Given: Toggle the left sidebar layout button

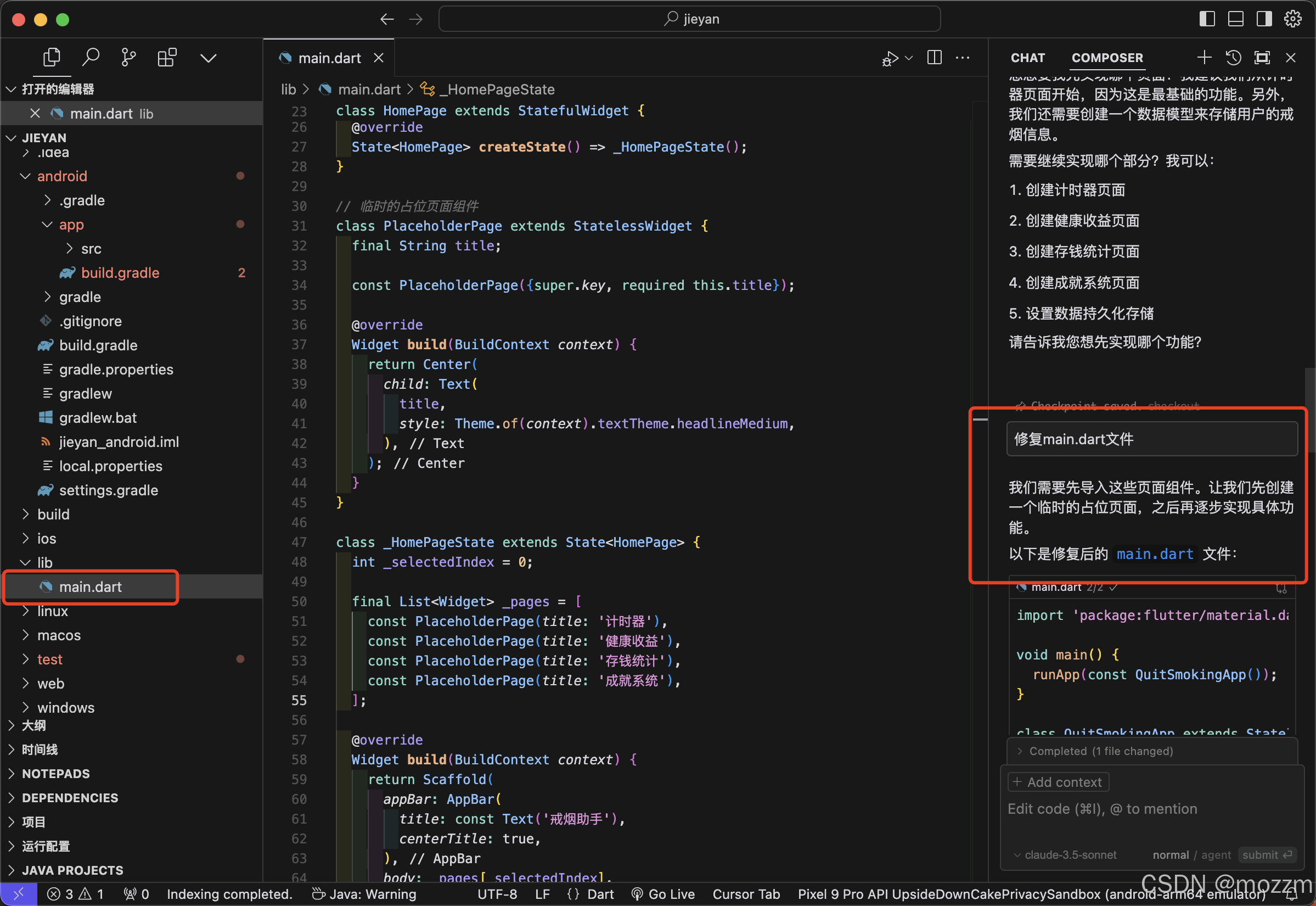Looking at the screenshot, I should pyautogui.click(x=1207, y=19).
